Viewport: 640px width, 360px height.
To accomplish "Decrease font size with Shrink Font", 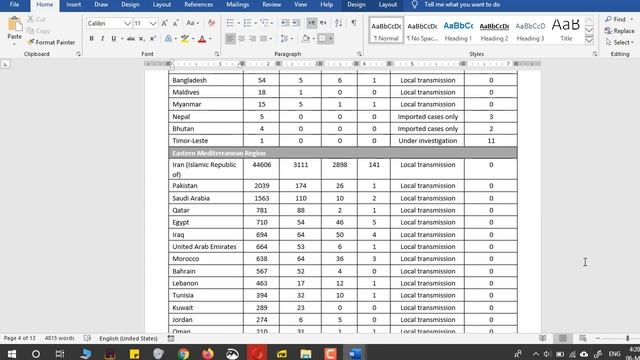I will 176,23.
